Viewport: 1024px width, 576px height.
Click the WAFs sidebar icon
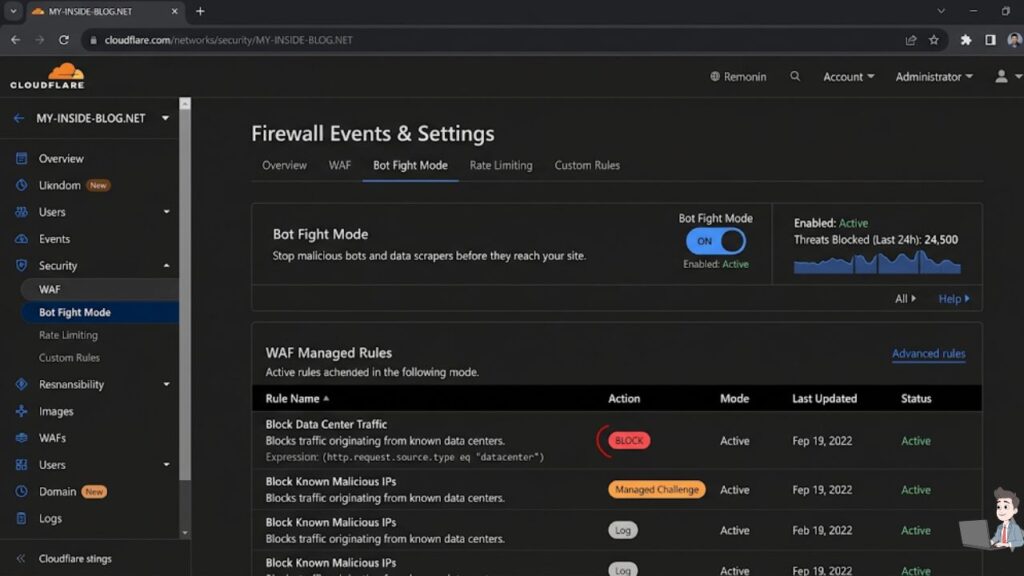pos(22,438)
